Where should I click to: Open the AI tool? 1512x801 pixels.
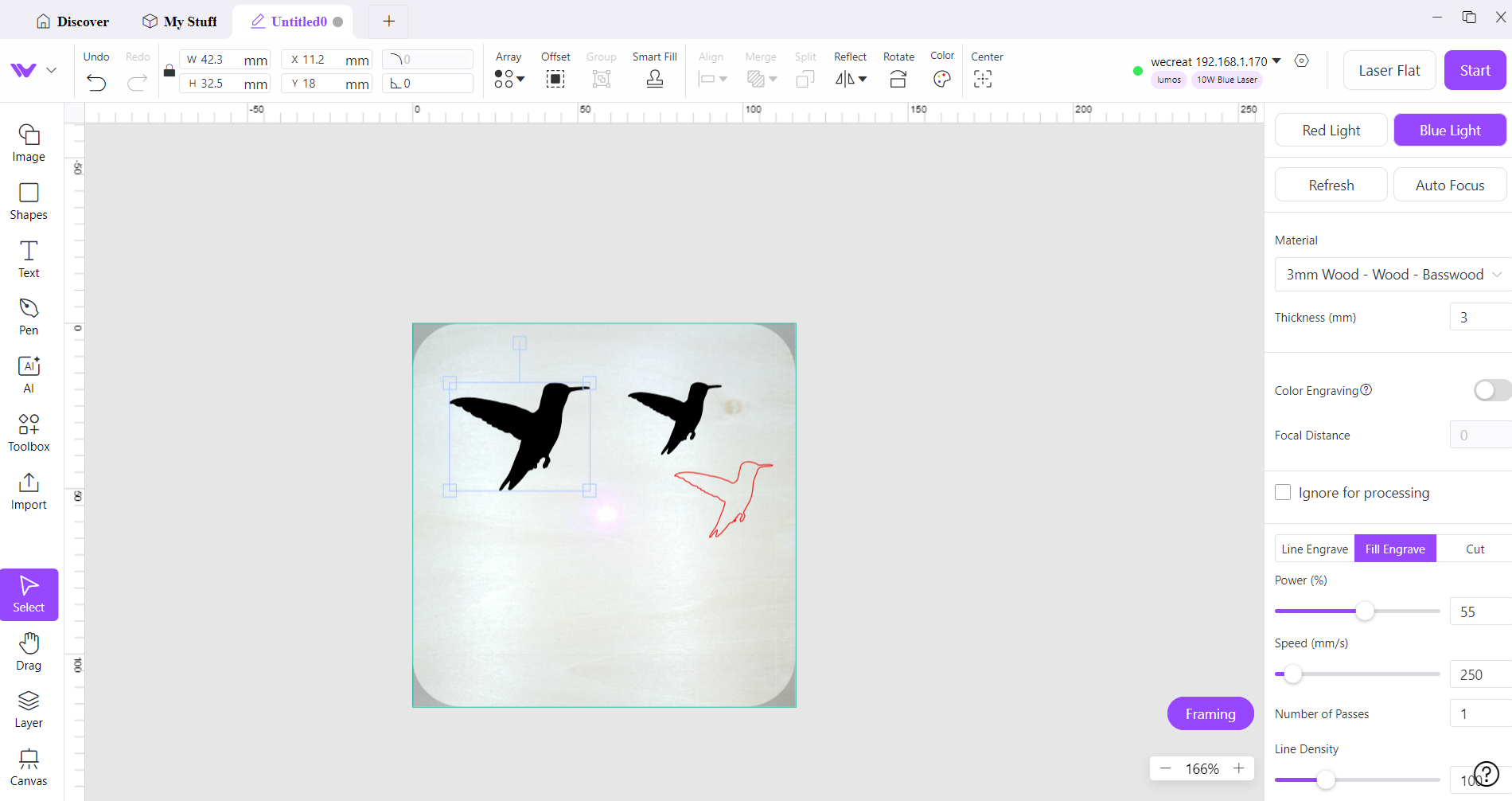29,375
